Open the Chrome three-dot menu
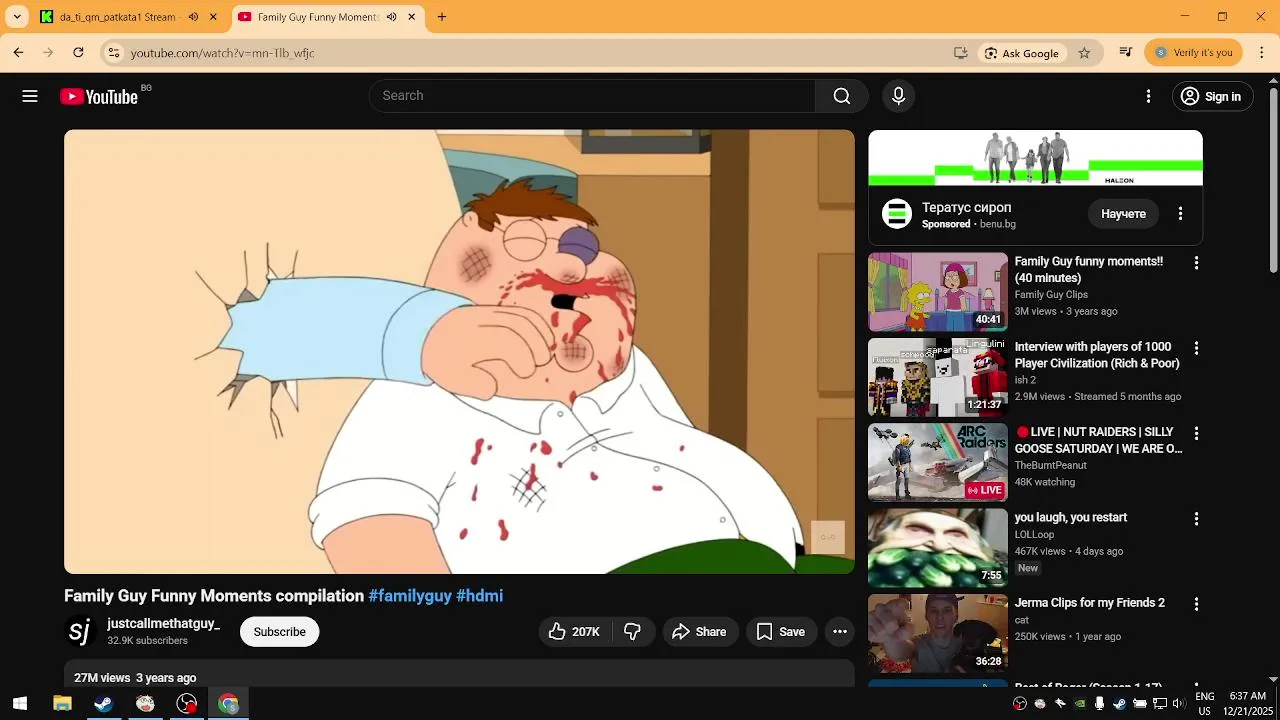This screenshot has width=1280, height=720. [1262, 53]
